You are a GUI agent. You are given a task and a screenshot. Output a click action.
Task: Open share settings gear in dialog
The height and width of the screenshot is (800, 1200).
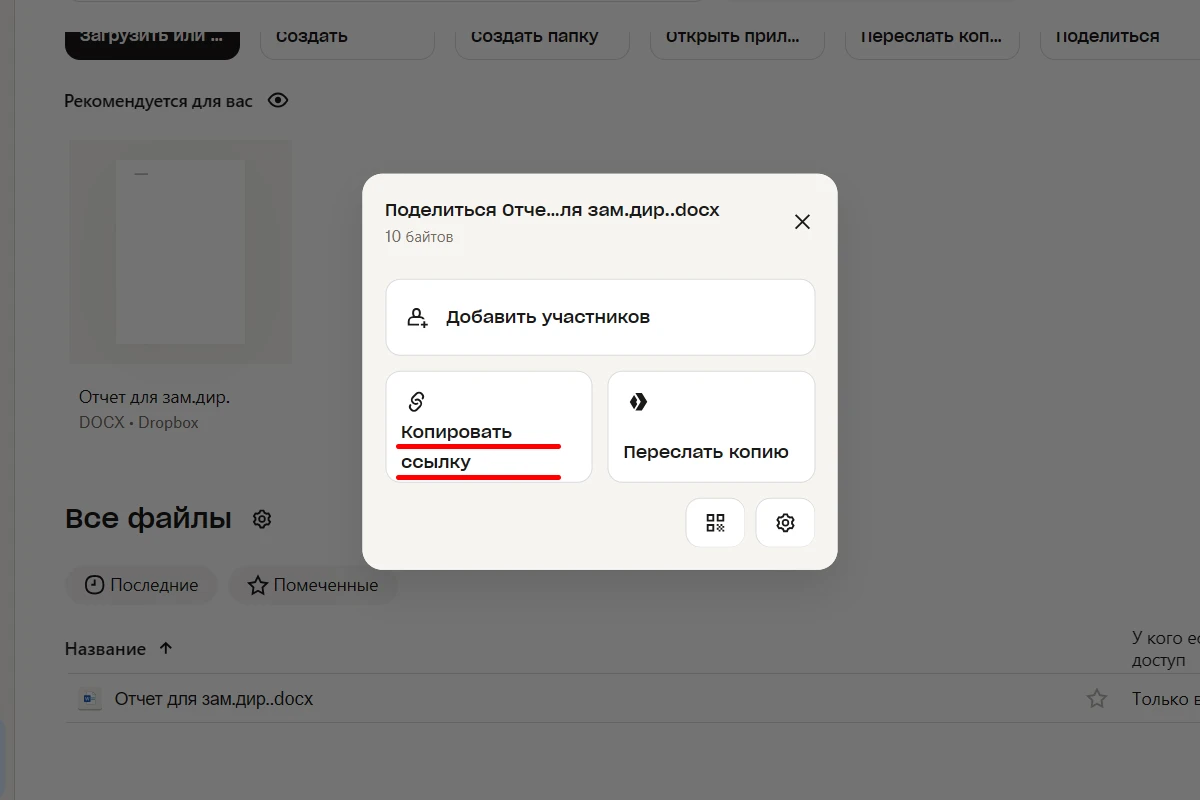point(785,522)
